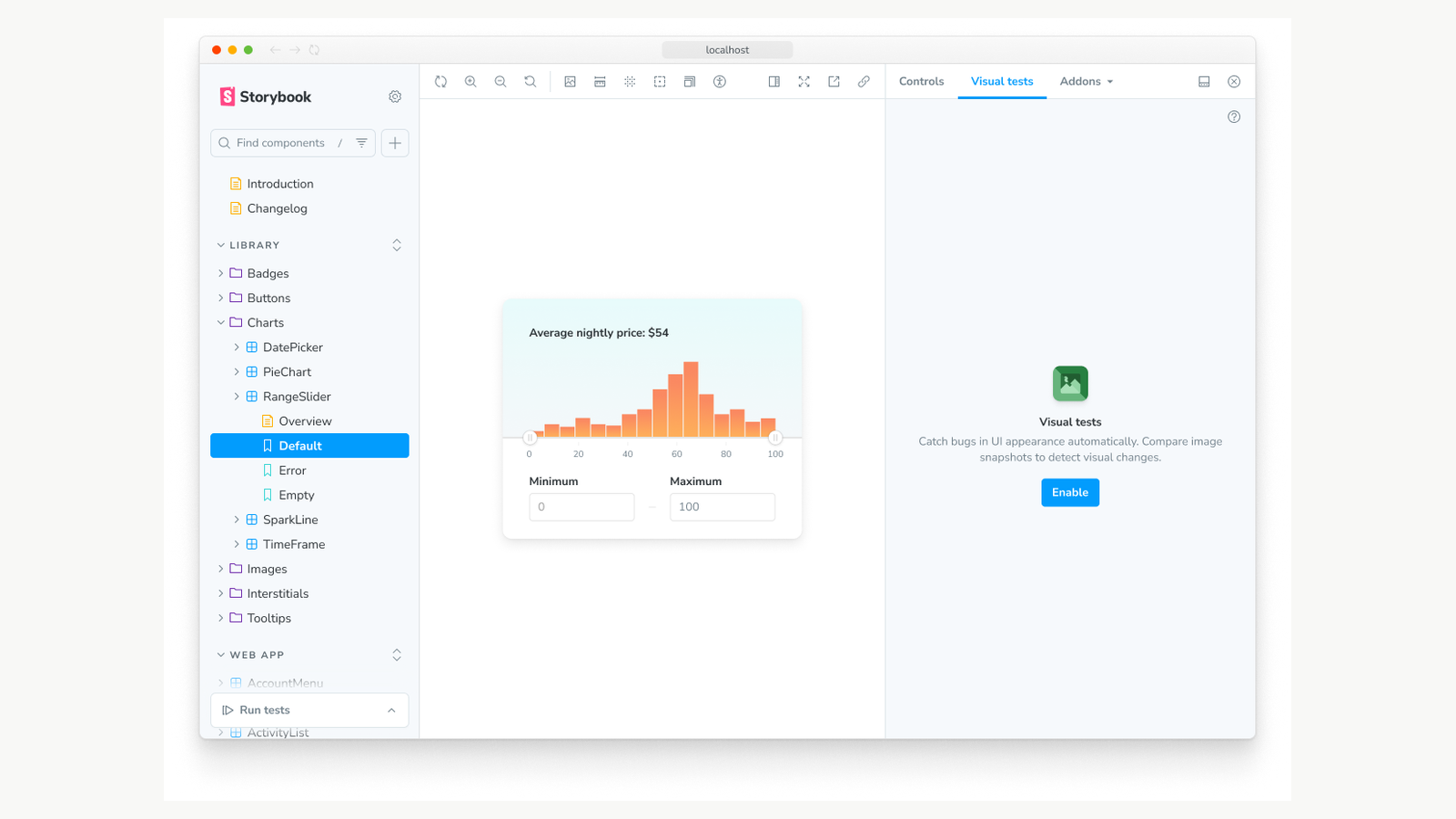
Task: Click the filter icon in the search box
Action: point(361,143)
